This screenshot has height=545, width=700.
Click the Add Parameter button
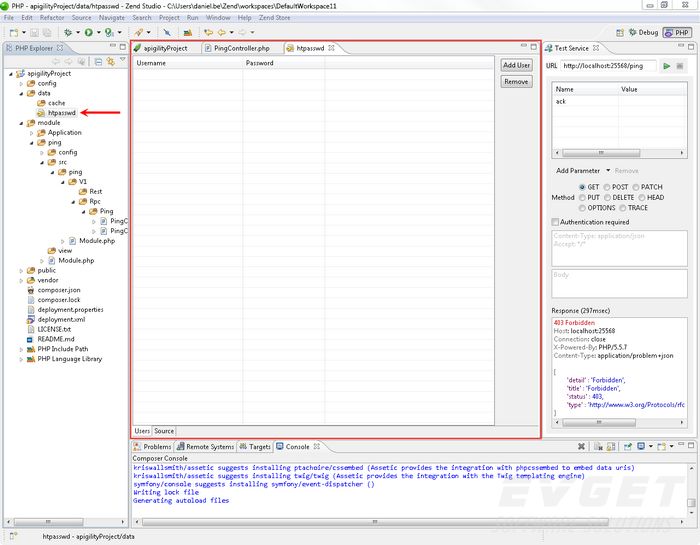pos(578,171)
